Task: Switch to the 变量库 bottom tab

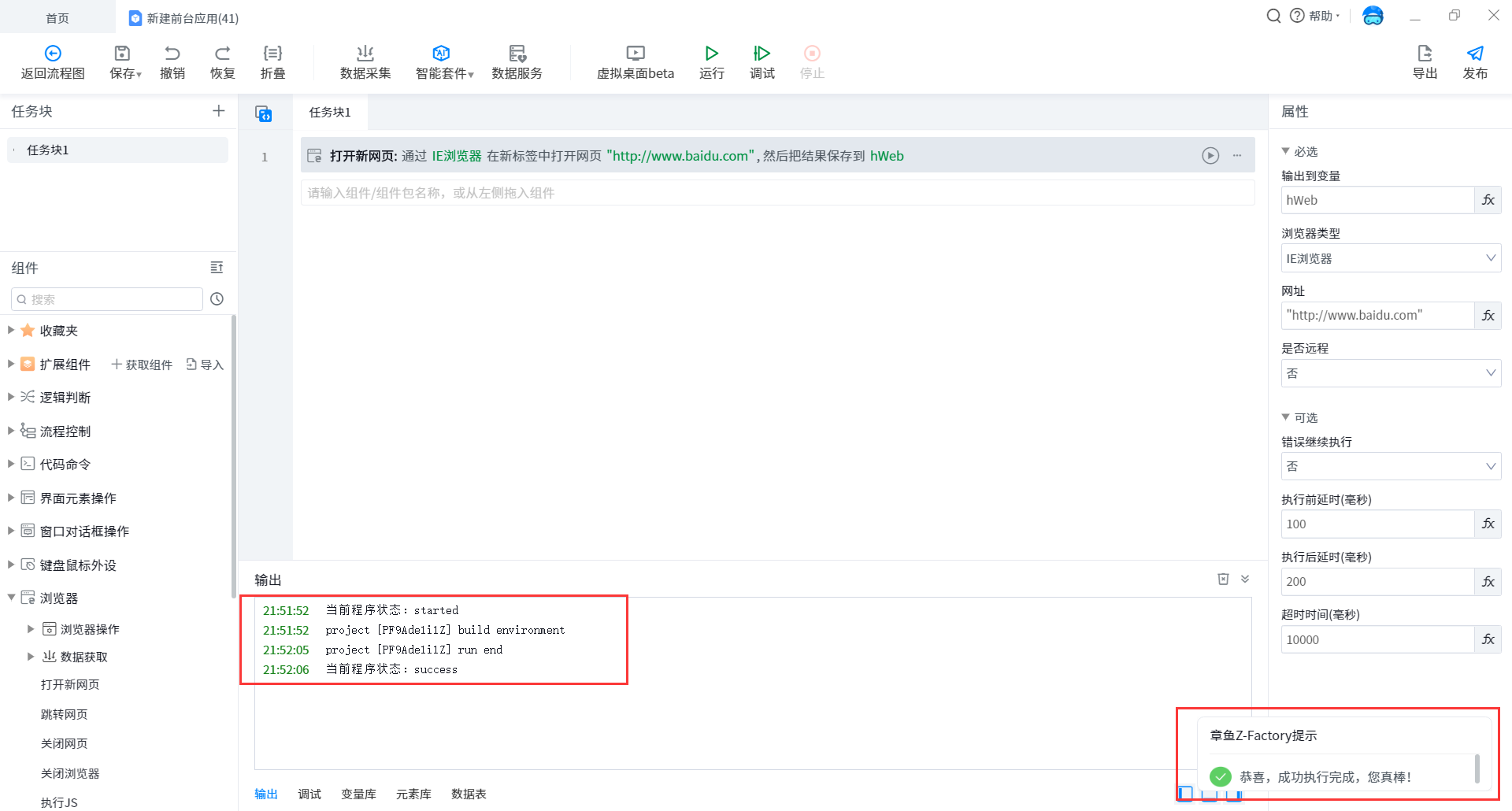Action: click(358, 794)
